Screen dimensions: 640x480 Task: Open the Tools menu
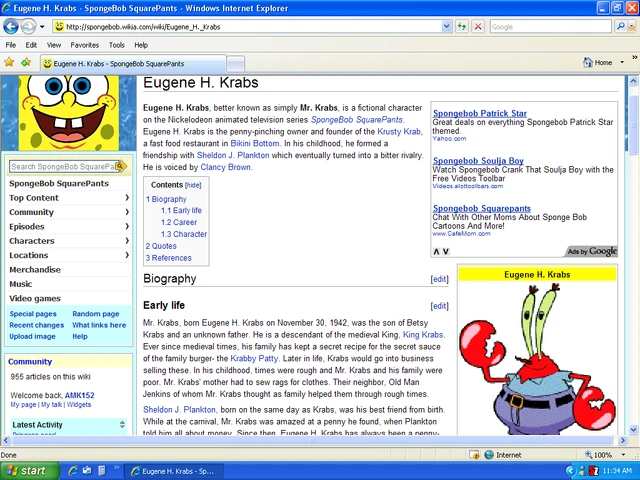click(116, 45)
